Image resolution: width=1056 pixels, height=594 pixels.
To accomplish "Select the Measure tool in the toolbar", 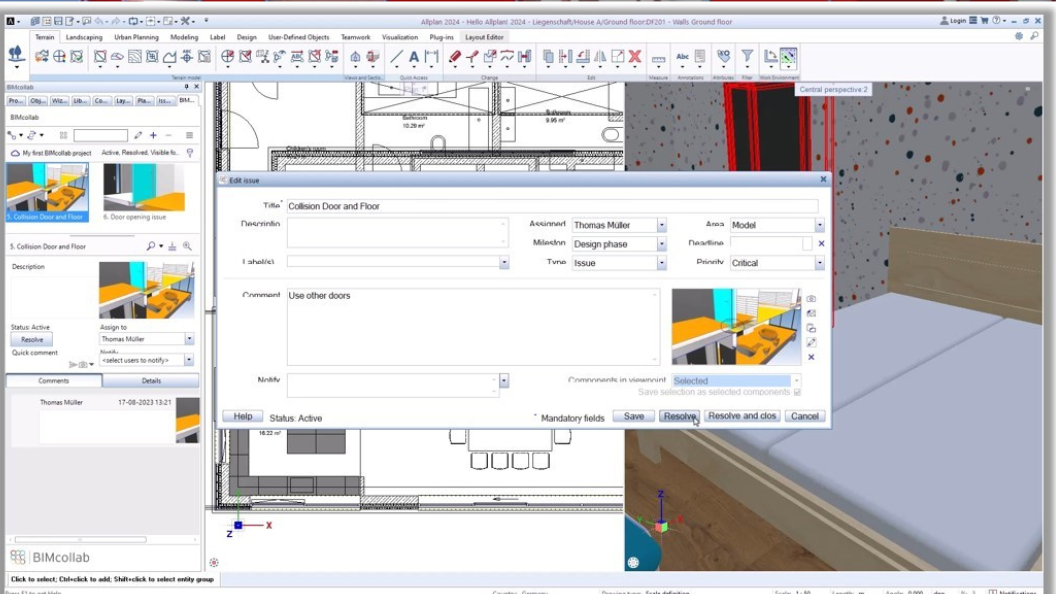I will [659, 57].
